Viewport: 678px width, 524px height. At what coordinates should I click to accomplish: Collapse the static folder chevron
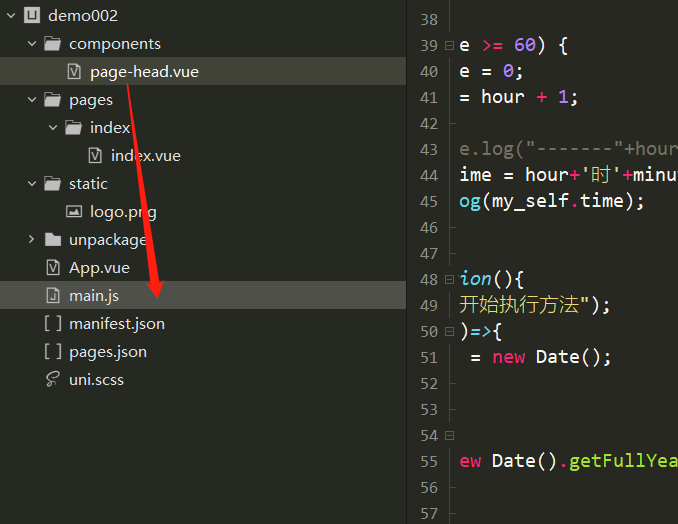point(32,184)
